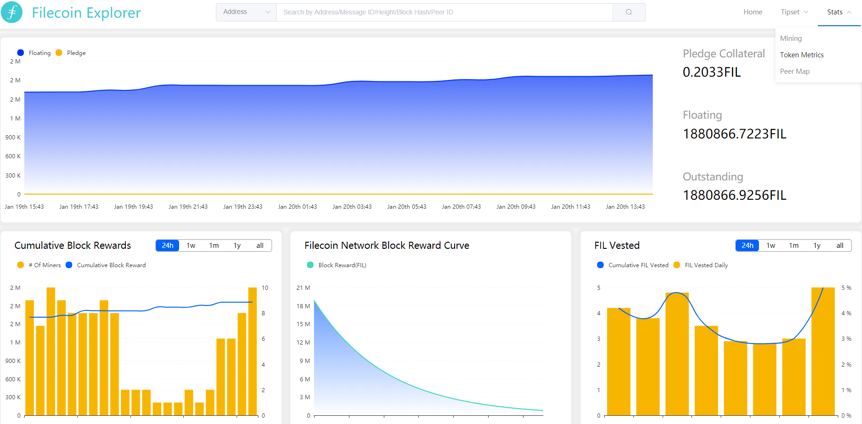
Task: Click the magnifier search button
Action: pyautogui.click(x=629, y=12)
